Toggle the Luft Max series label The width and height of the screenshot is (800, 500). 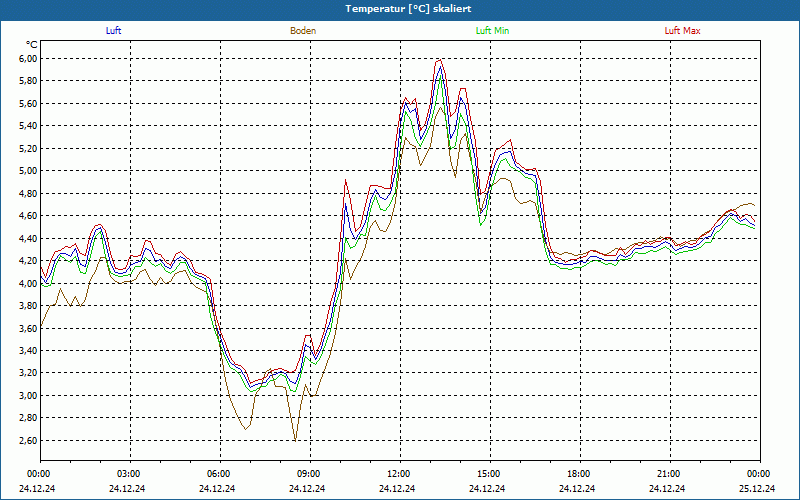point(682,31)
